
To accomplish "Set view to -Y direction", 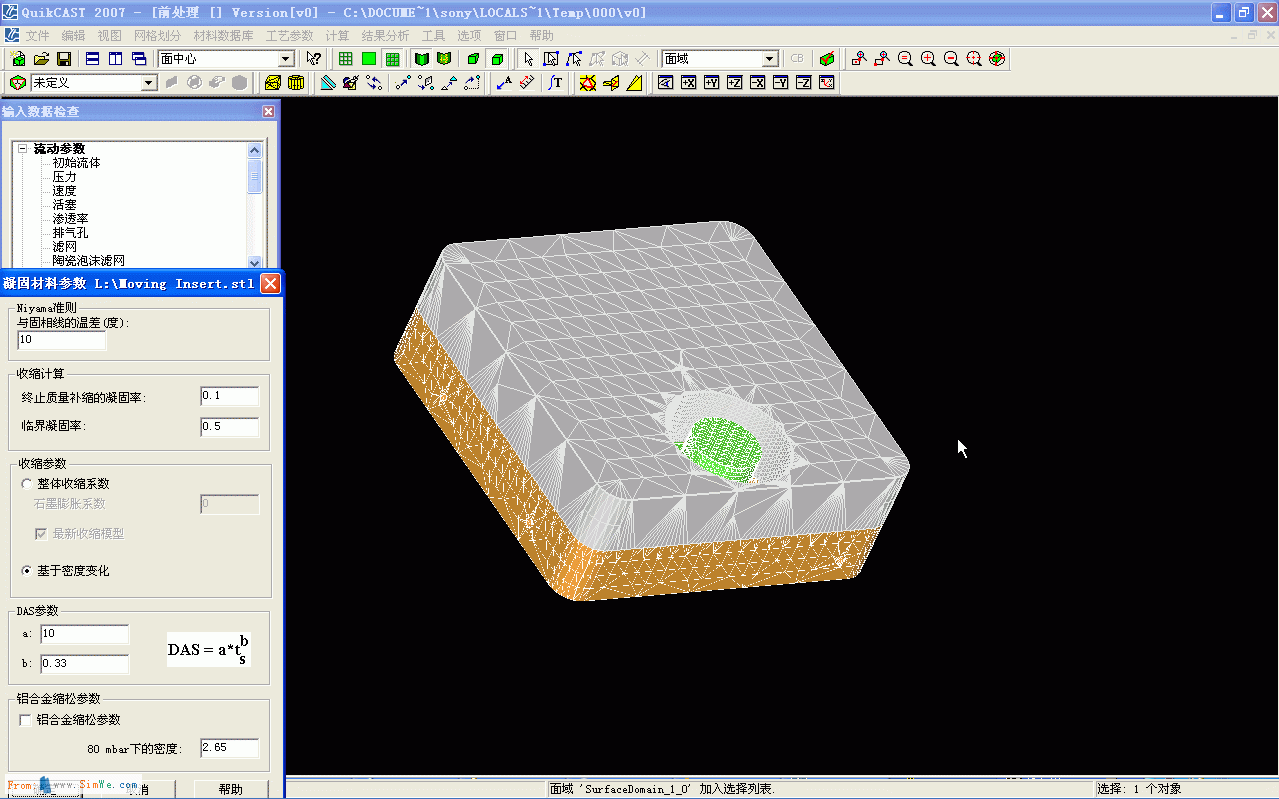I will click(x=780, y=83).
